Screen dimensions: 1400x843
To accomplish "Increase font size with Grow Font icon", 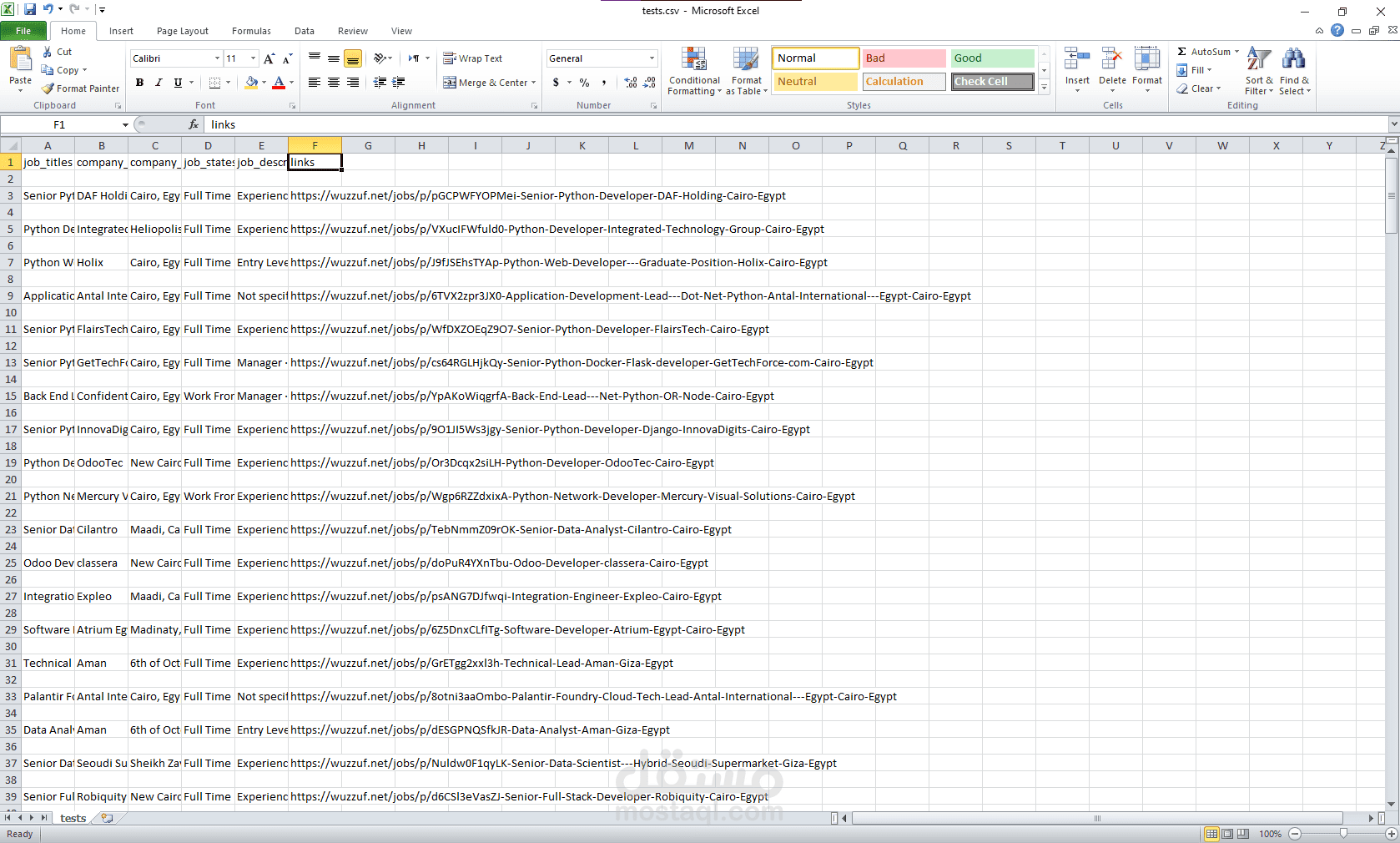I will tap(269, 58).
